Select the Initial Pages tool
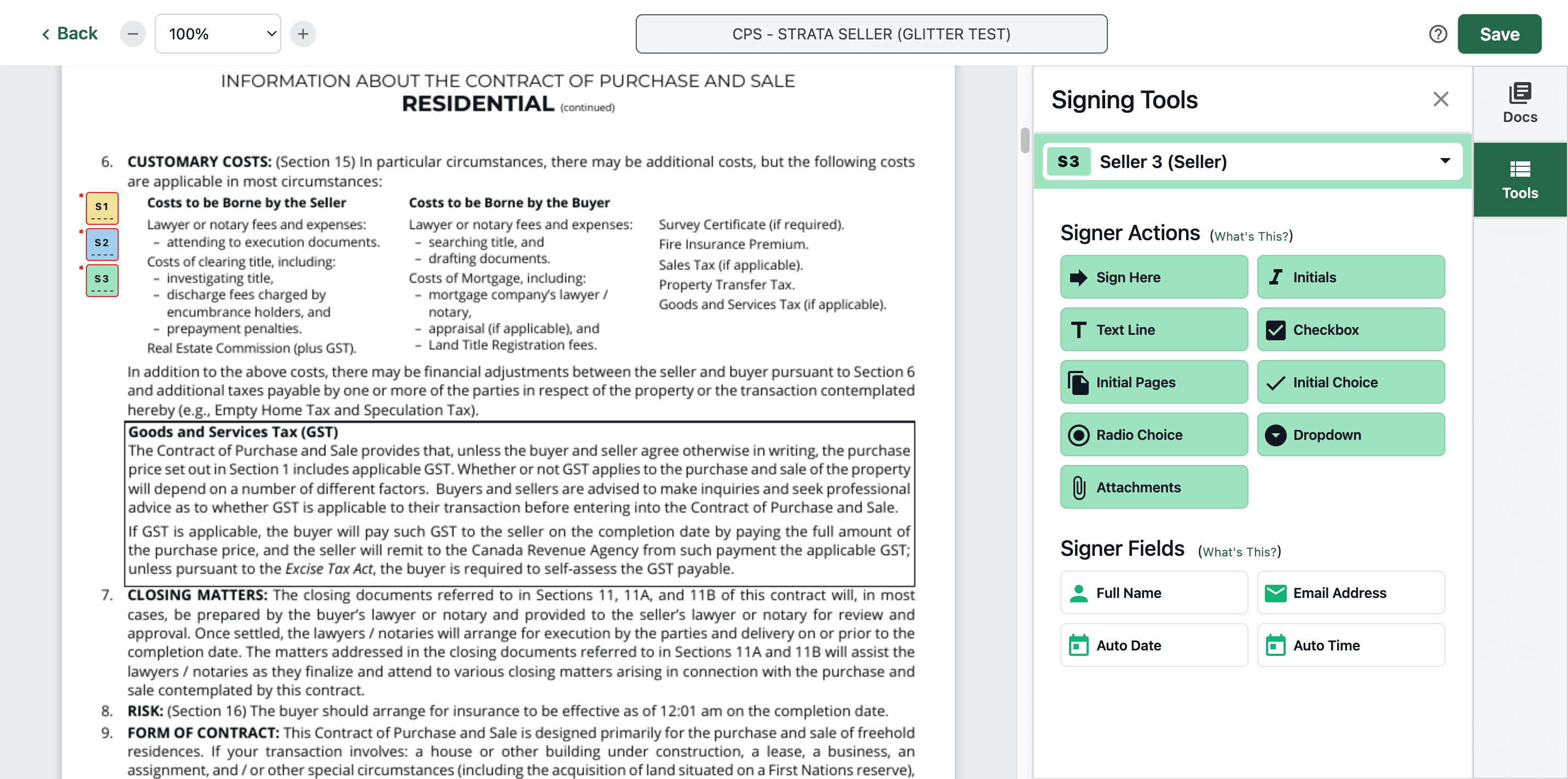Image resolution: width=1568 pixels, height=779 pixels. [1153, 382]
